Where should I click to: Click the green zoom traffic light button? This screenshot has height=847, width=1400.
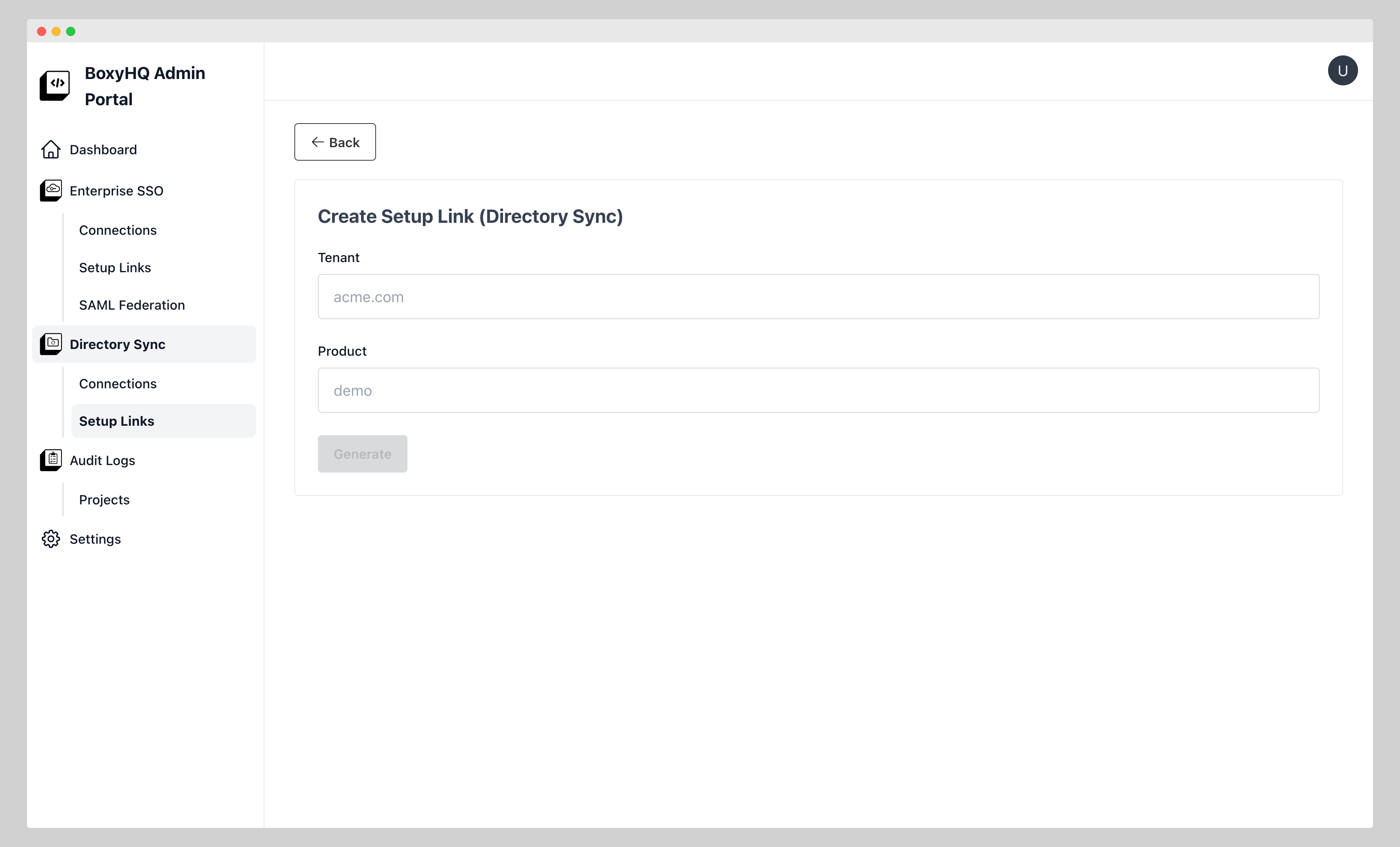point(70,31)
